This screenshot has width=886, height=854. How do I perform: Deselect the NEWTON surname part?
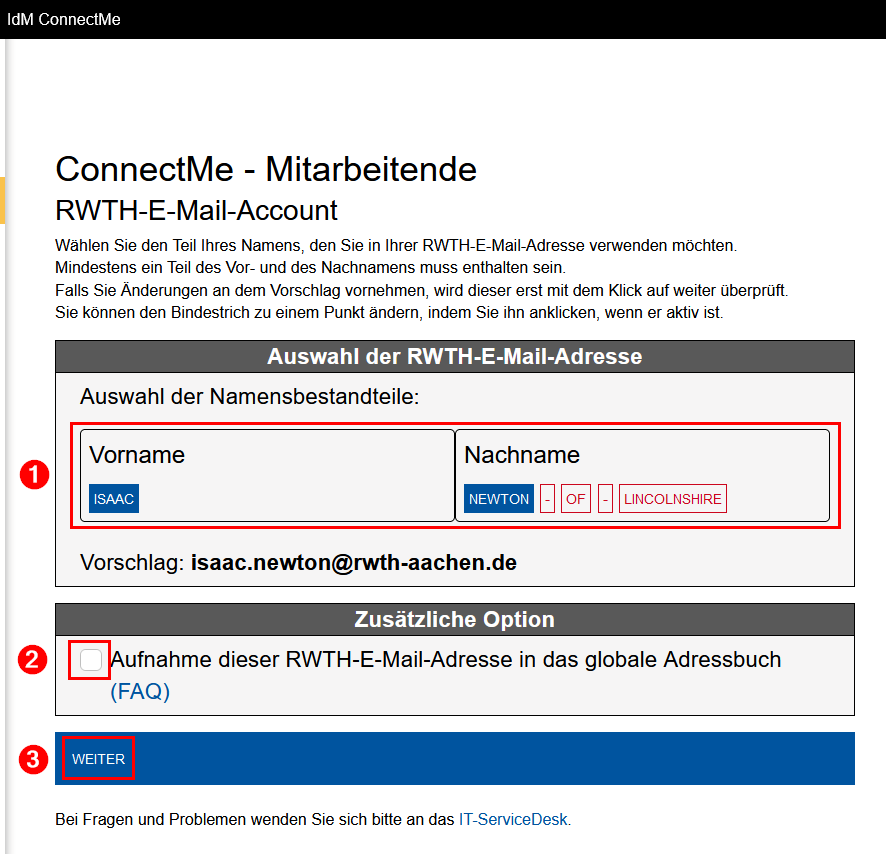click(498, 497)
